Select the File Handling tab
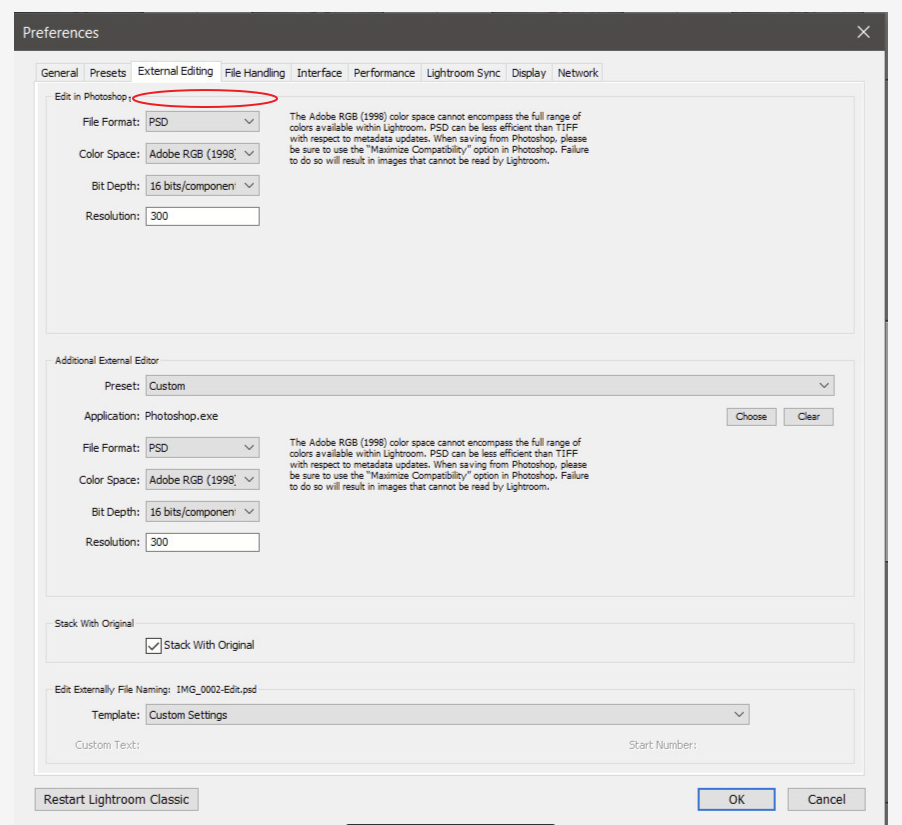The height and width of the screenshot is (825, 902). point(255,72)
